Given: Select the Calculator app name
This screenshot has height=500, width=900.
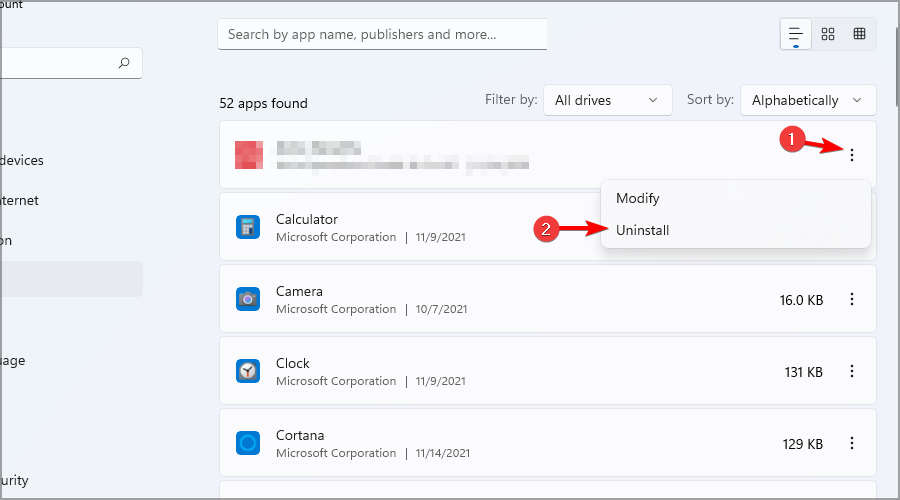Looking at the screenshot, I should [x=307, y=219].
